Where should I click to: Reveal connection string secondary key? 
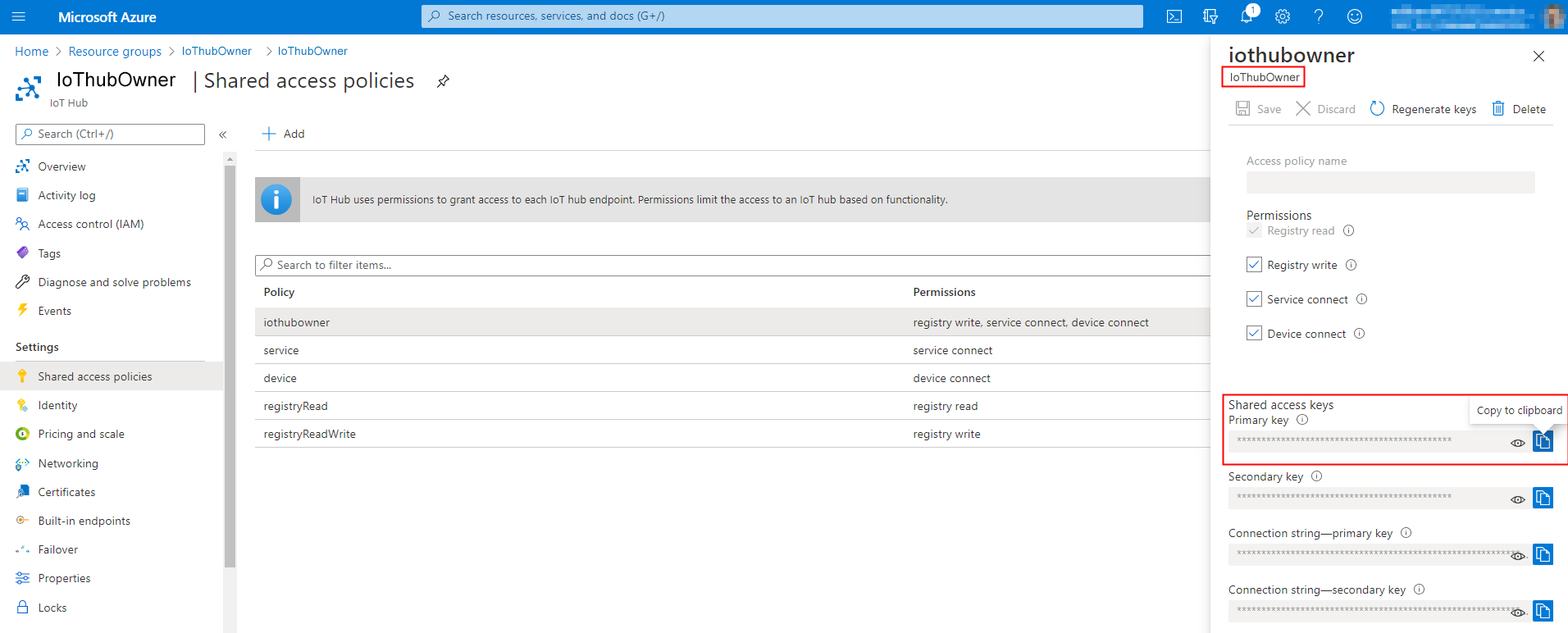1518,613
